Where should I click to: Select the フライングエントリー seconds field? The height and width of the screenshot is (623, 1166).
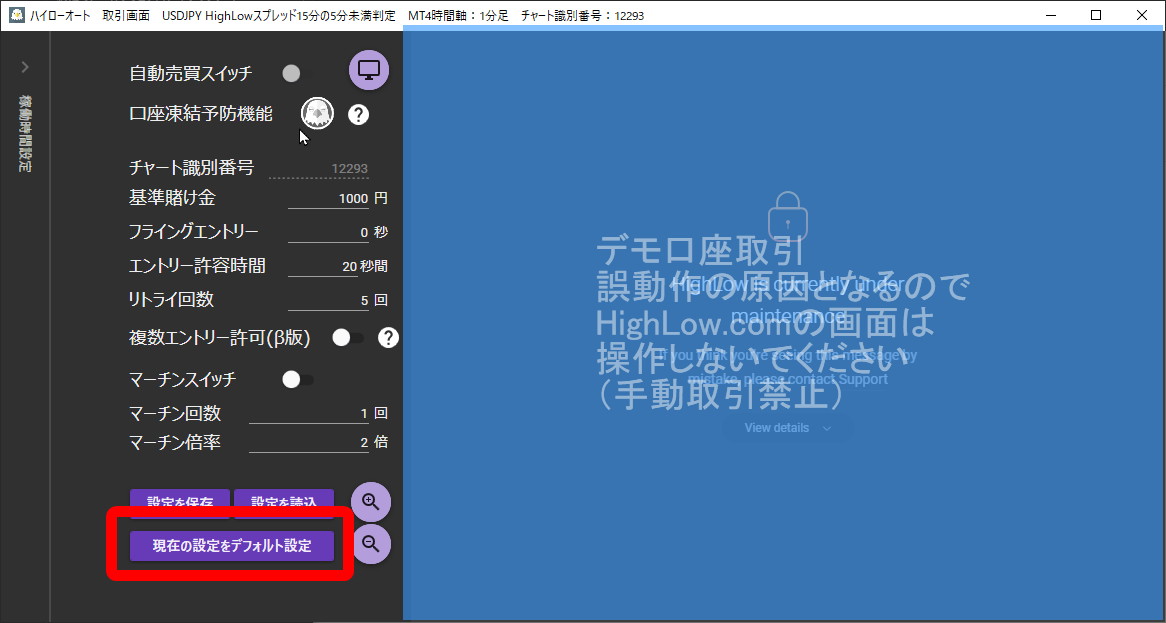(x=328, y=233)
